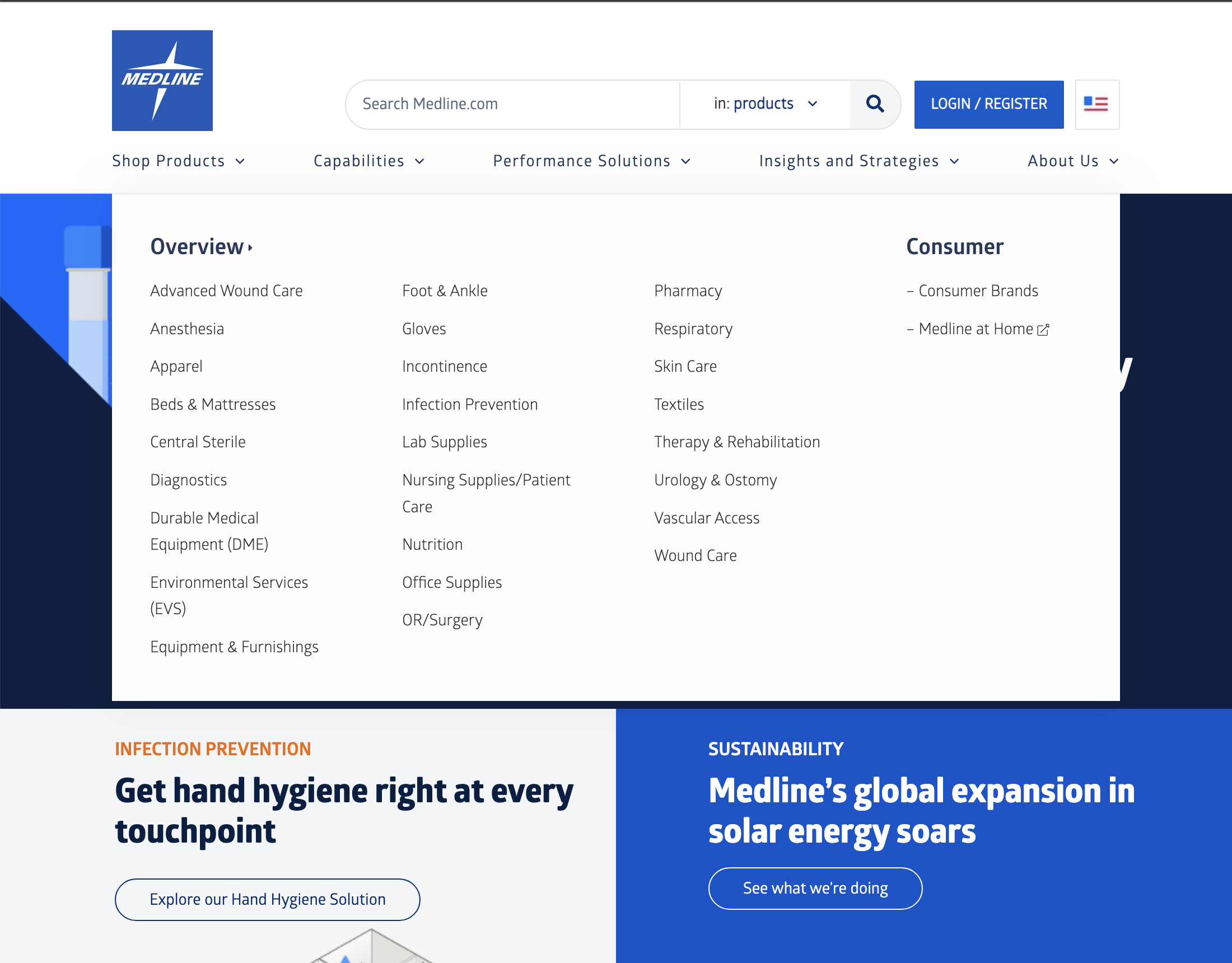Open the Performance Solutions menu
1232x963 pixels.
coord(591,161)
